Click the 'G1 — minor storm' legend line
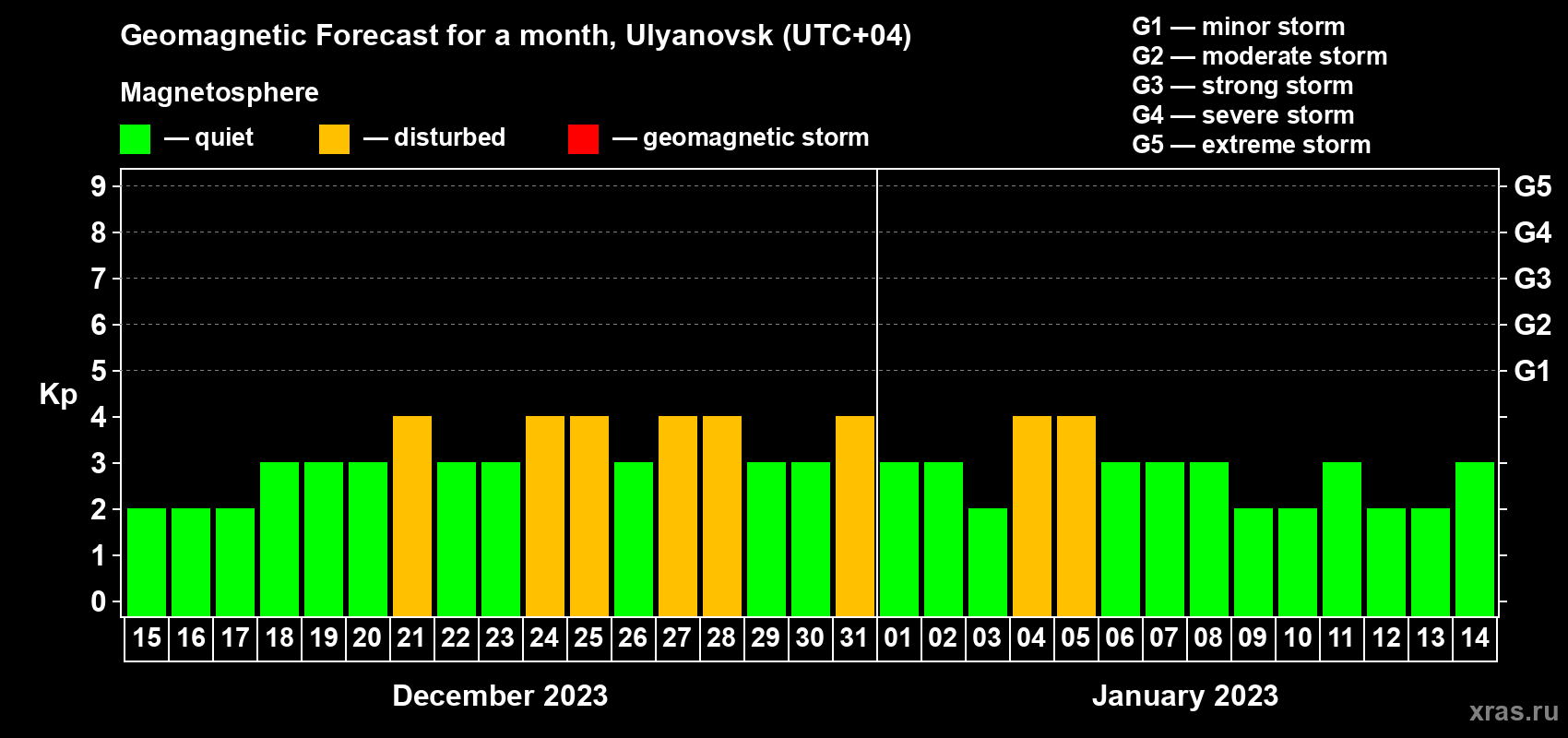The image size is (1568, 738). click(1238, 27)
